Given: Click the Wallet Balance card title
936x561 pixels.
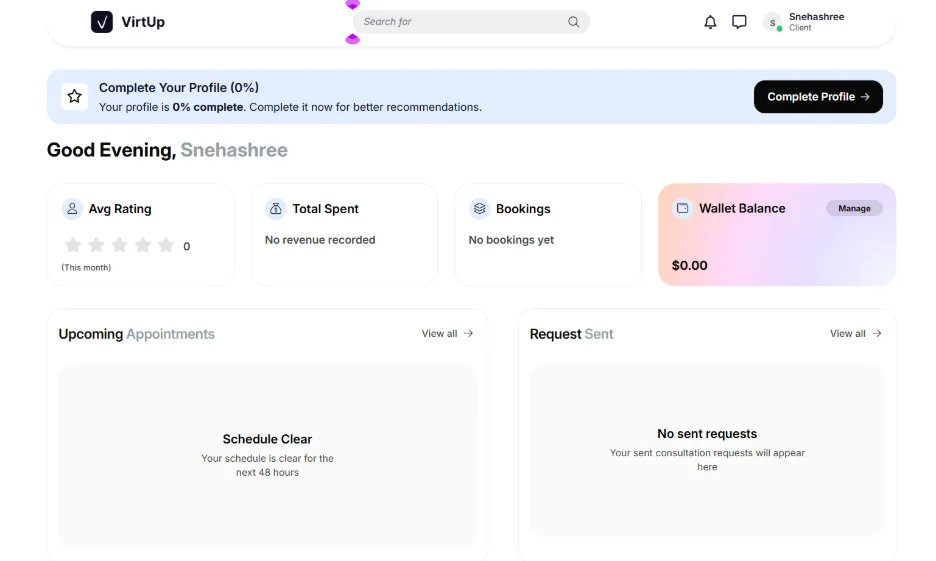Looking at the screenshot, I should point(742,208).
